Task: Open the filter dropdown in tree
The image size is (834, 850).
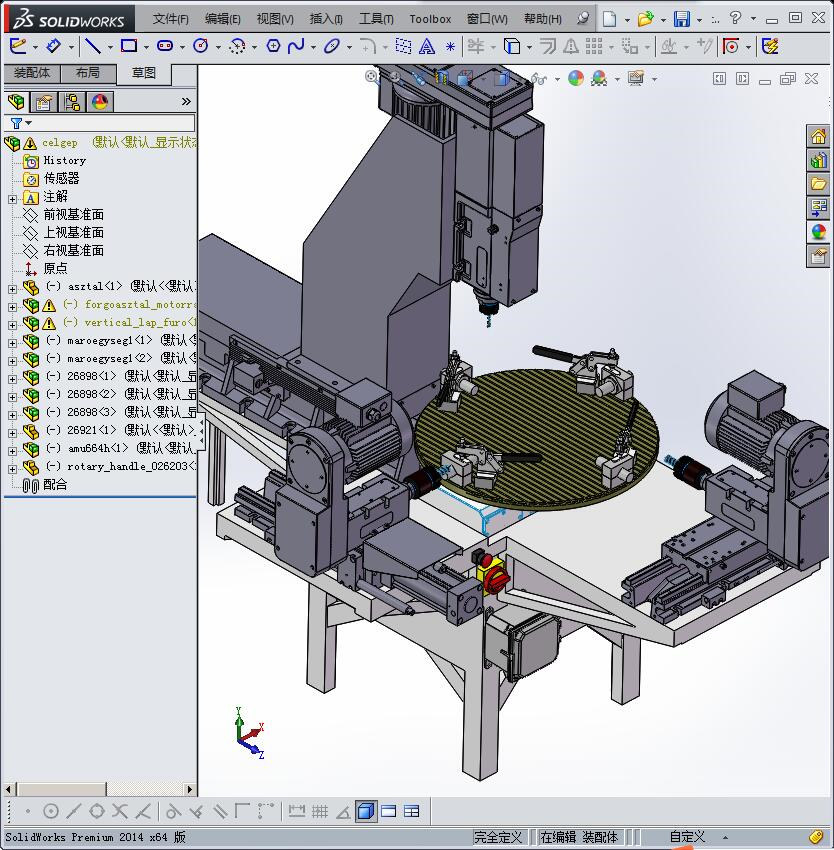Action: pos(29,123)
